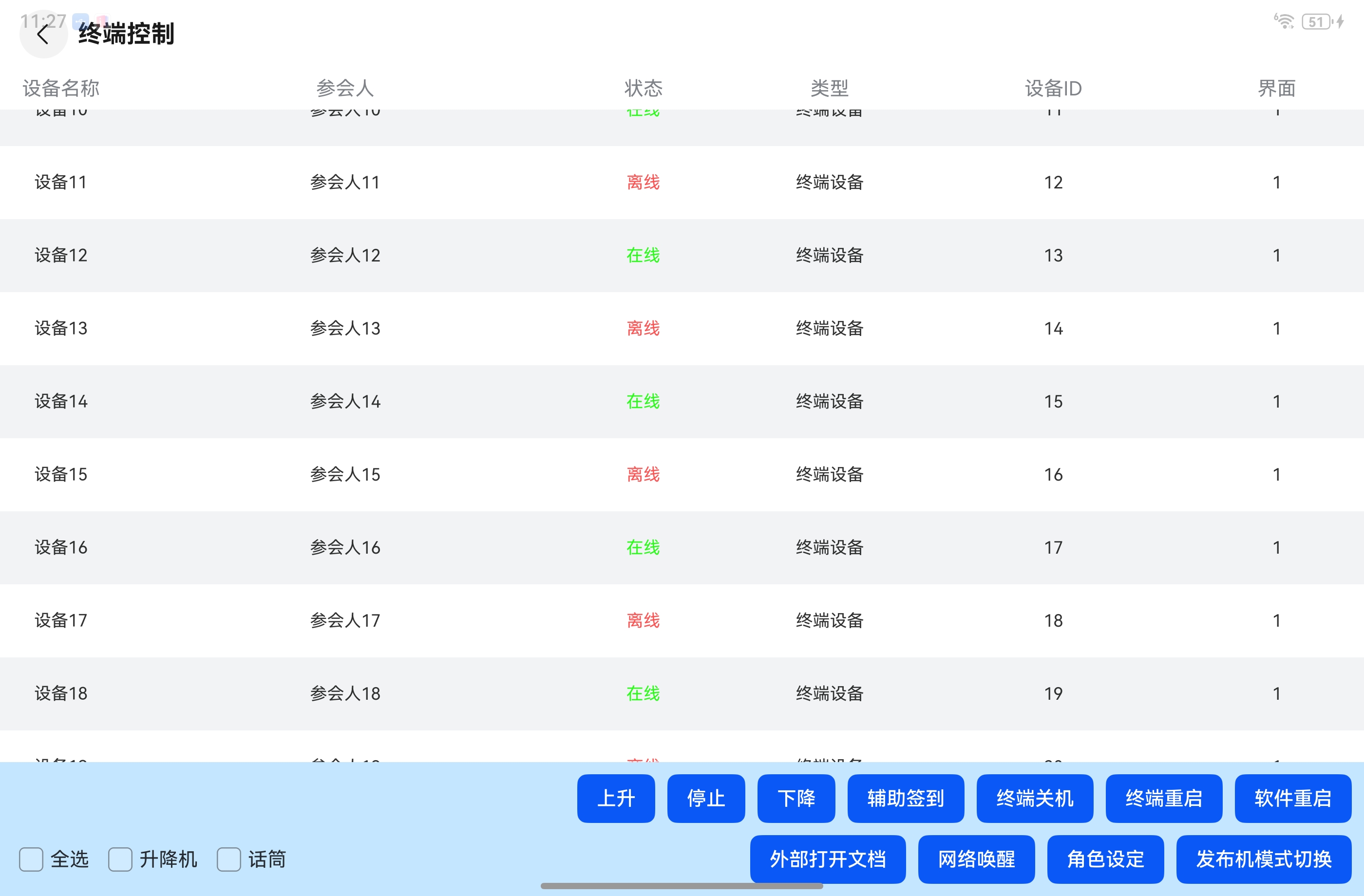Image resolution: width=1364 pixels, height=896 pixels.
Task: Enable the 升降机 checkbox
Action: (x=120, y=859)
